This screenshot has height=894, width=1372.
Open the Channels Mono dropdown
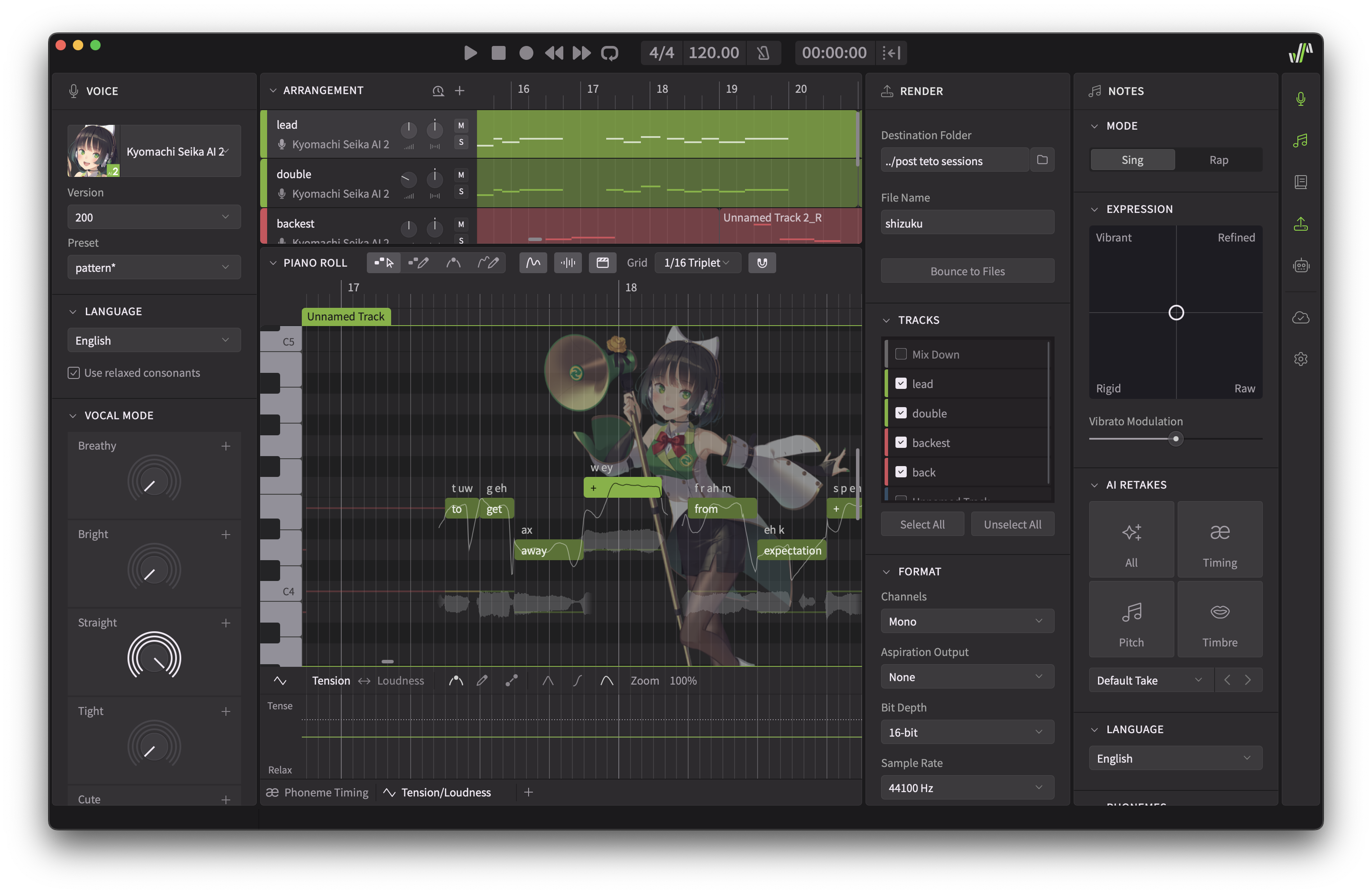tap(967, 621)
